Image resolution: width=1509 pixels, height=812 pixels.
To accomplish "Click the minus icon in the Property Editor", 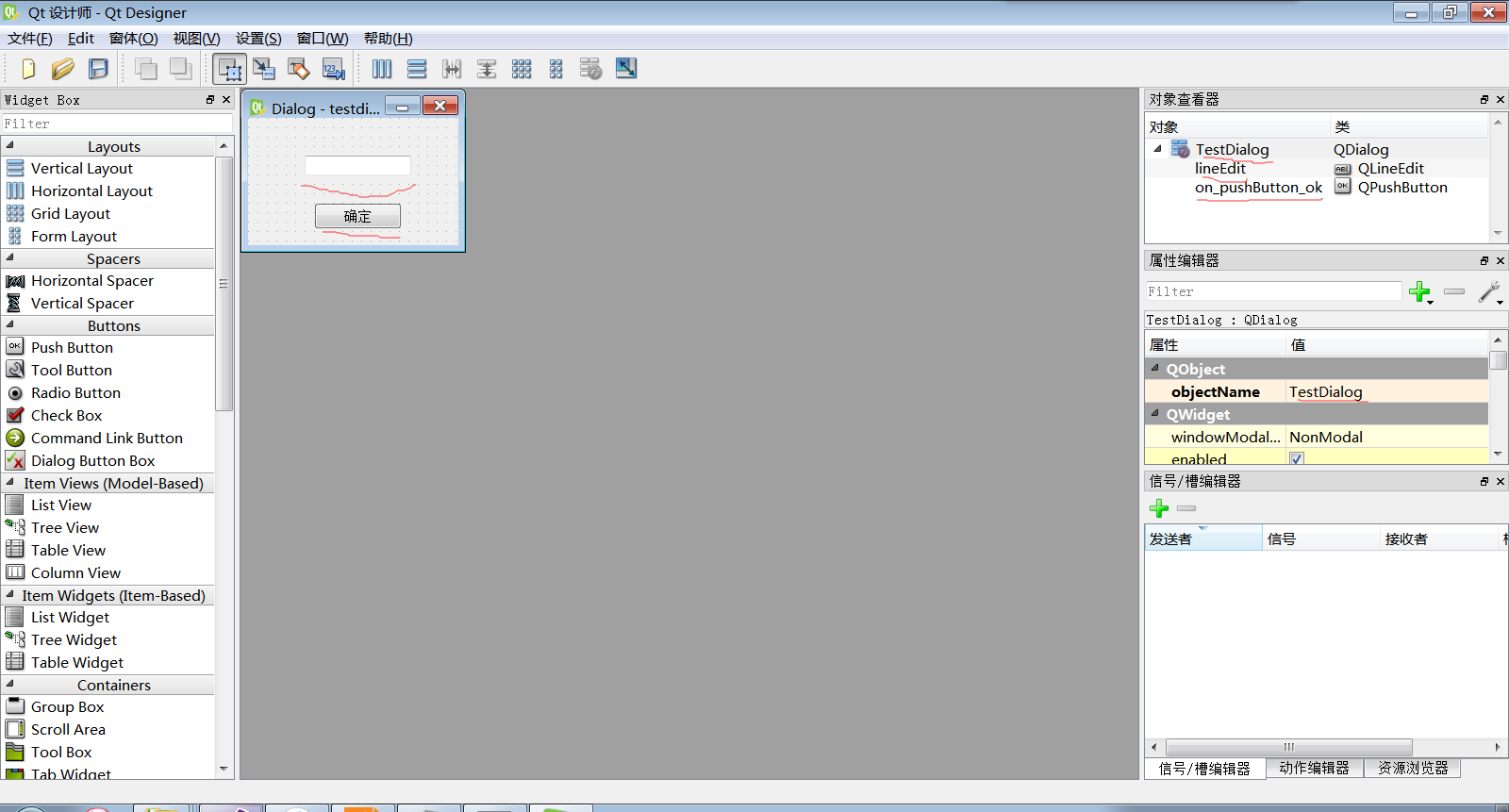I will 1454,291.
